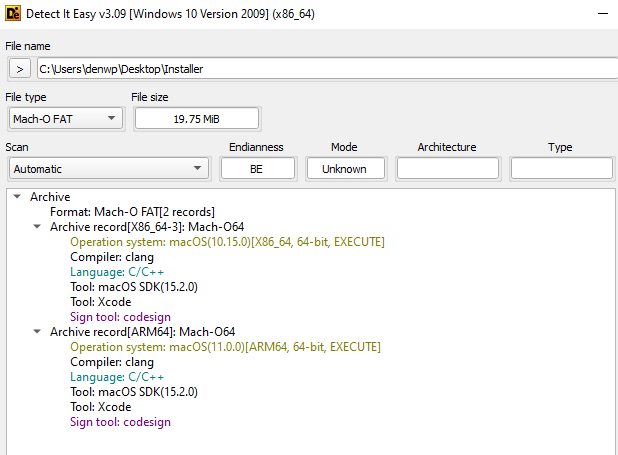Select Tool: macOS SDK(15.2.0) under X86_64 record
This screenshot has width=618, height=455.
tap(134, 287)
